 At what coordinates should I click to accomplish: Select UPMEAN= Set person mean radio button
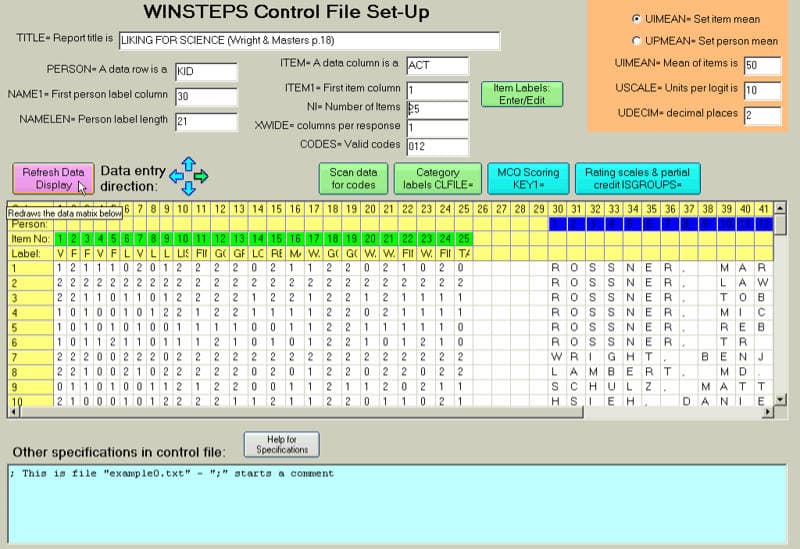click(636, 40)
